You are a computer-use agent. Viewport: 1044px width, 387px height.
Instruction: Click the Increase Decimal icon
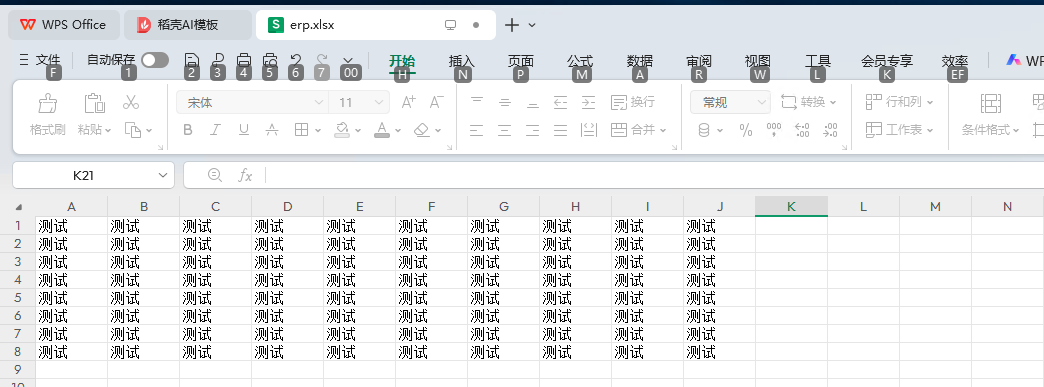tap(802, 130)
